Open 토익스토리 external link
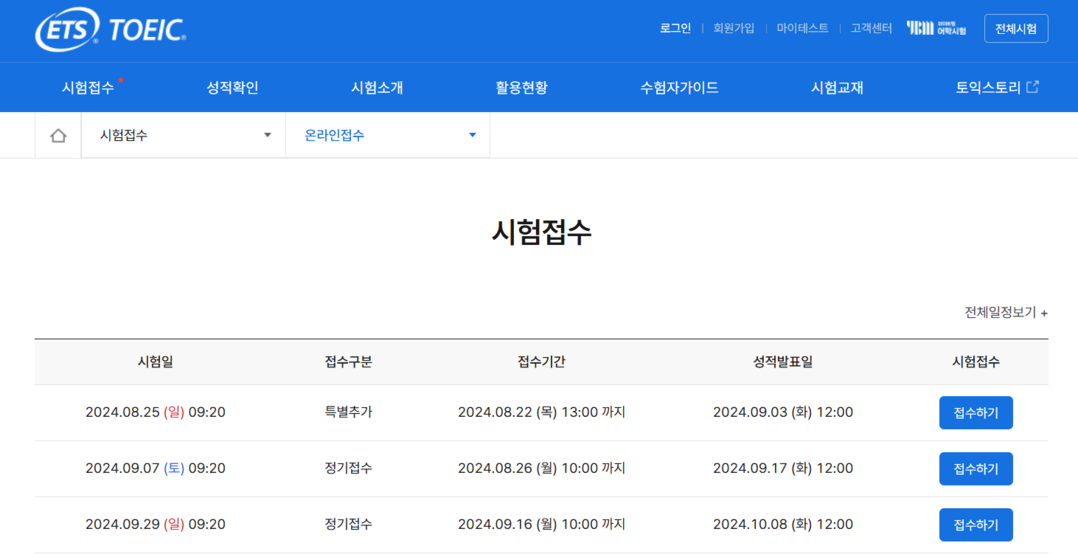The height and width of the screenshot is (554, 1078). coord(996,88)
